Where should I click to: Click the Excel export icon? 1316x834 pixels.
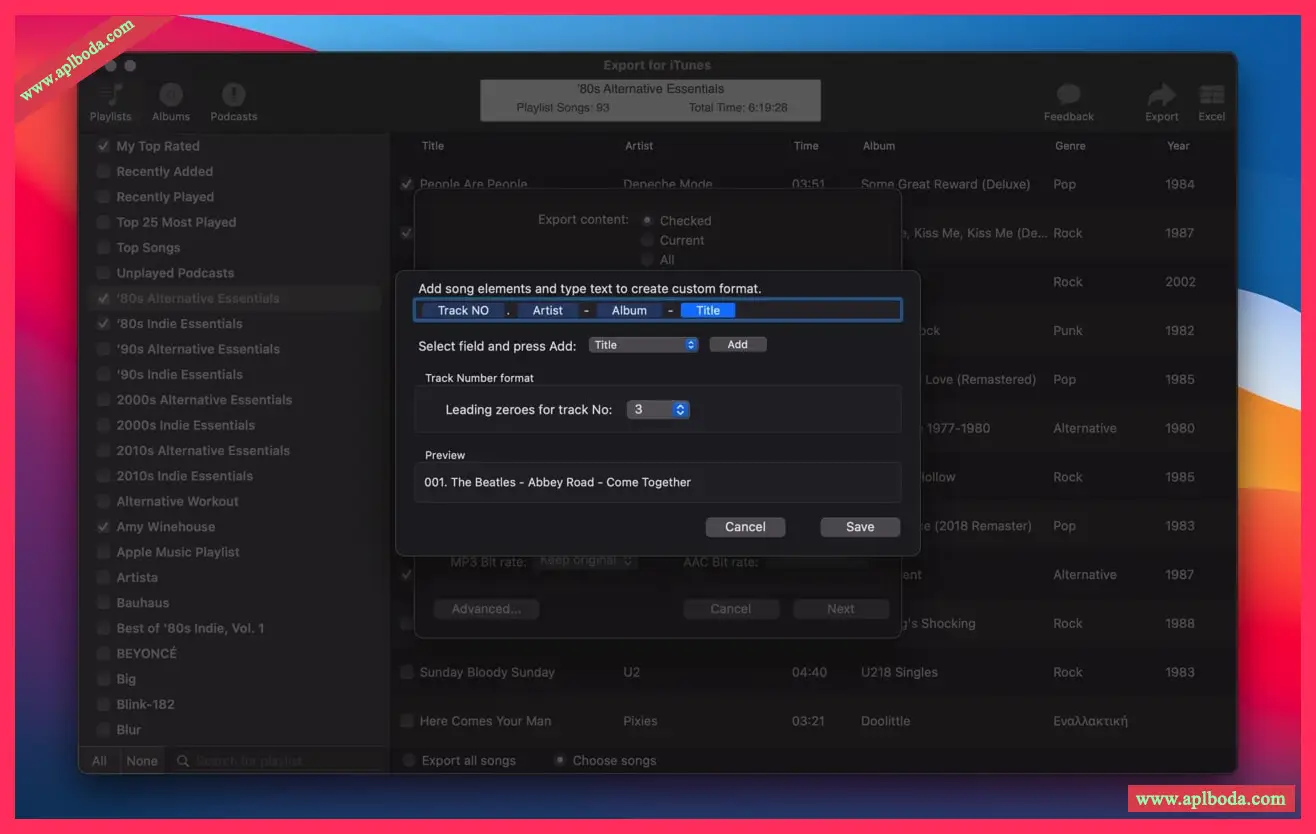(x=1212, y=95)
